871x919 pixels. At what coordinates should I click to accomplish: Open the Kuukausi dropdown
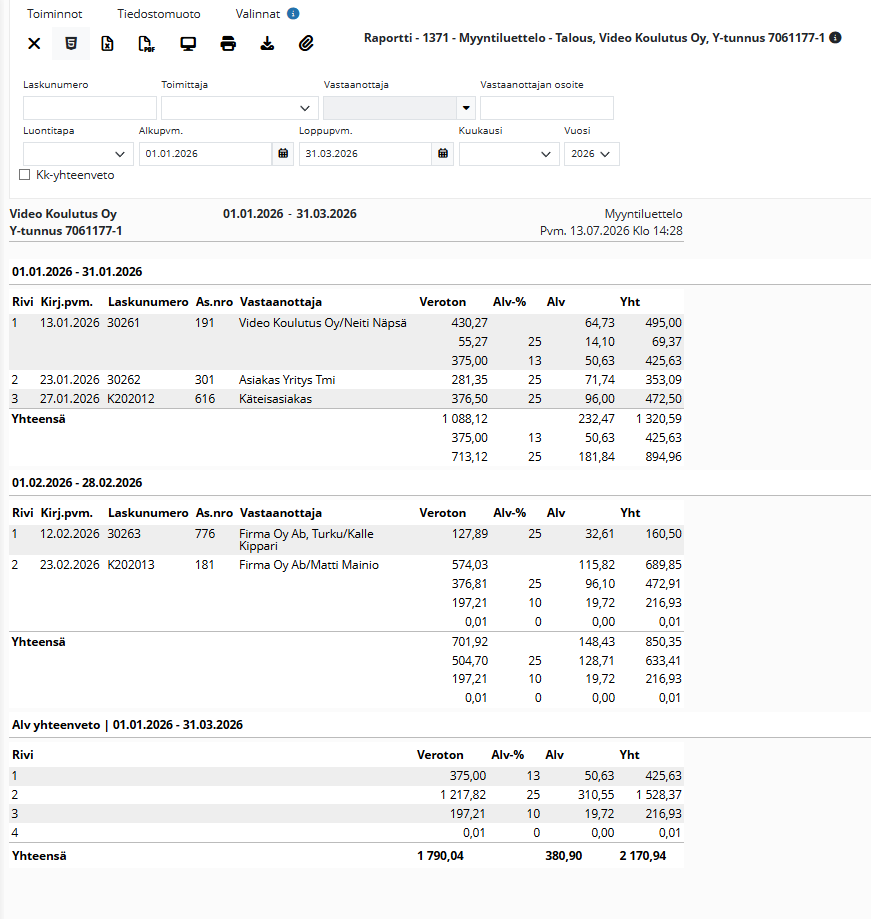[509, 154]
